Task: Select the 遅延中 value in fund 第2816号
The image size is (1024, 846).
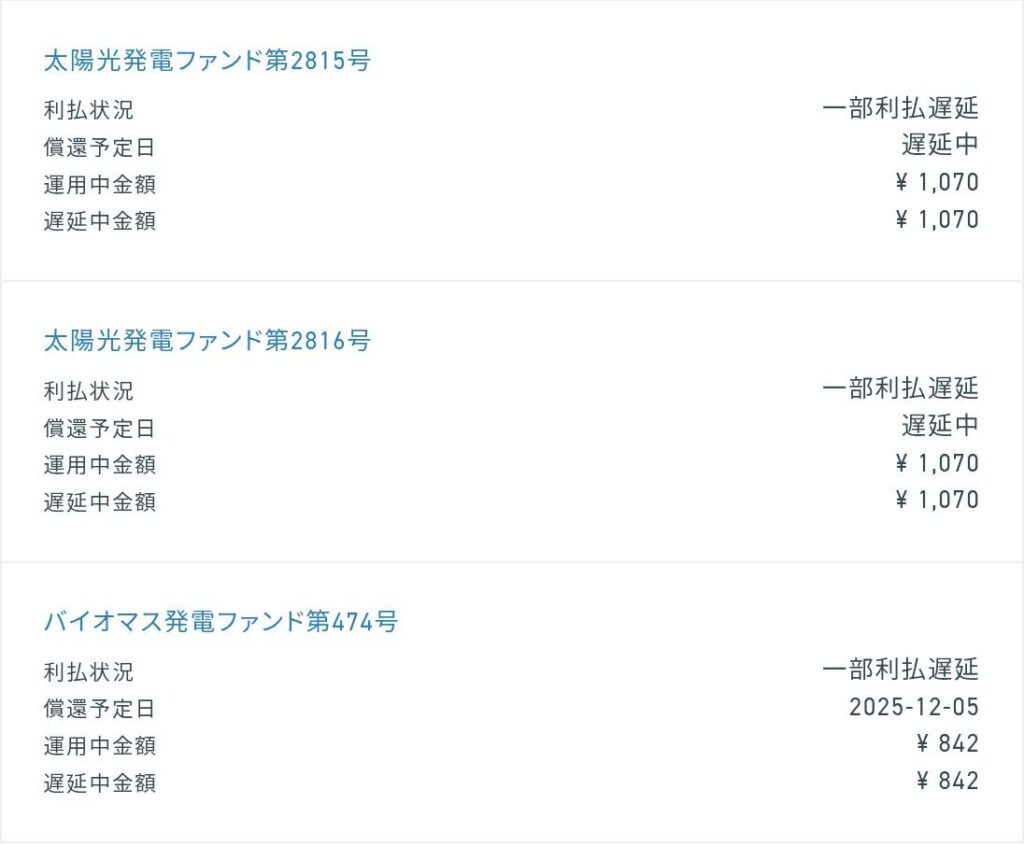Action: pos(940,426)
